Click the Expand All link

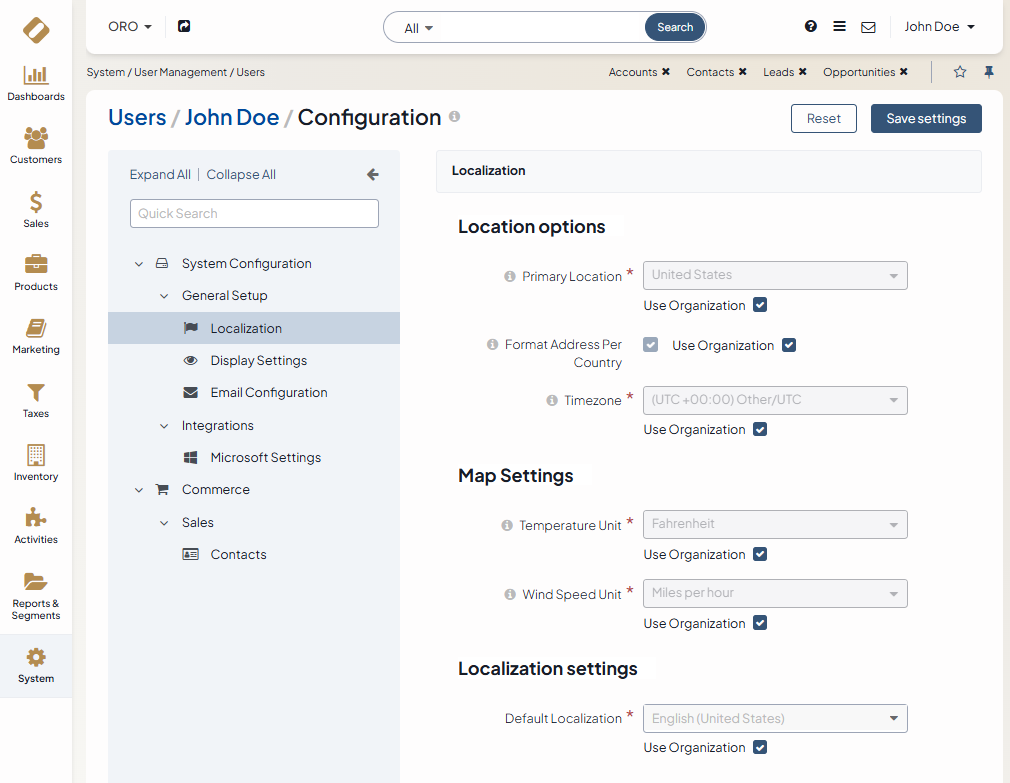point(160,175)
